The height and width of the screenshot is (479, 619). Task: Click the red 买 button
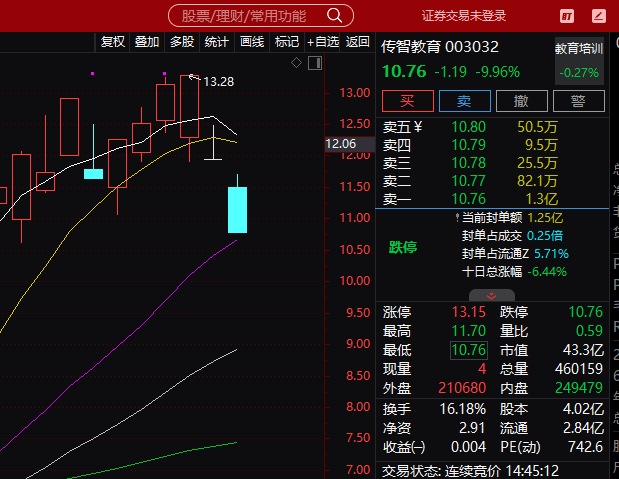click(x=408, y=101)
